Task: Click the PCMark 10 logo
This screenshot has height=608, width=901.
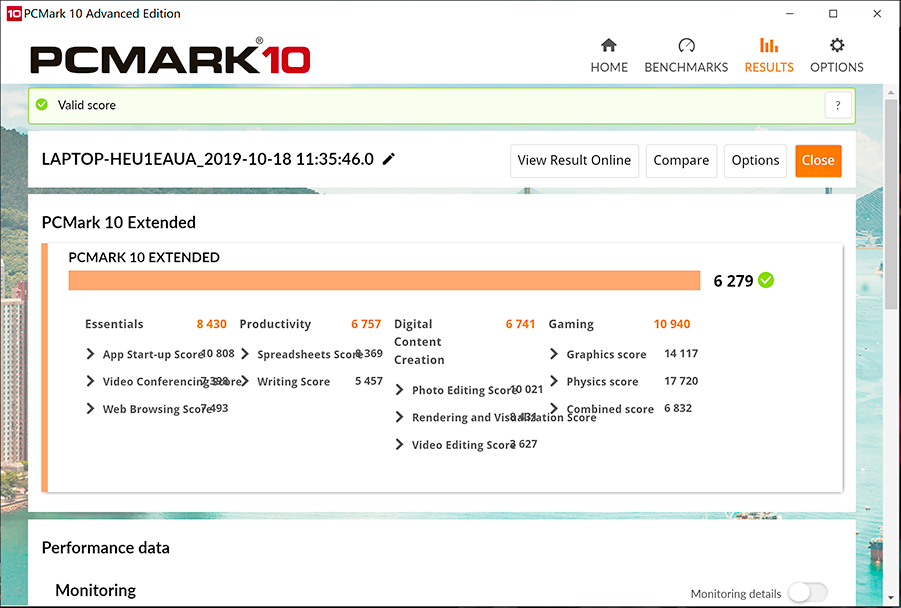Action: pyautogui.click(x=170, y=56)
